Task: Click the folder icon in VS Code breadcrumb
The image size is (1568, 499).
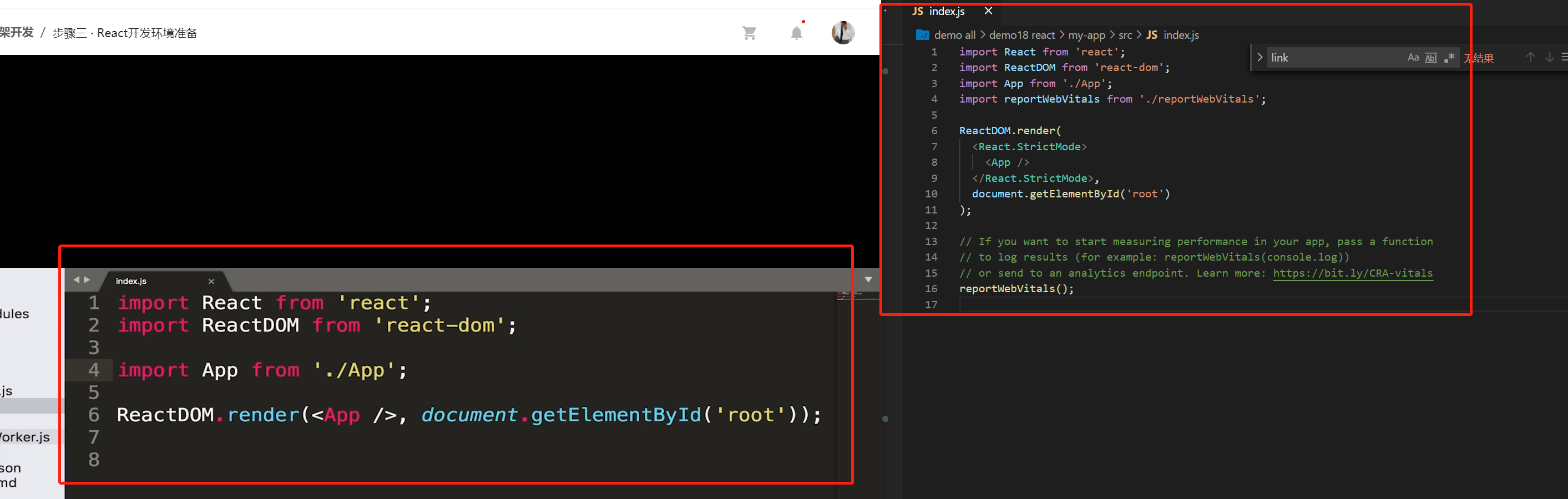Action: click(x=923, y=35)
